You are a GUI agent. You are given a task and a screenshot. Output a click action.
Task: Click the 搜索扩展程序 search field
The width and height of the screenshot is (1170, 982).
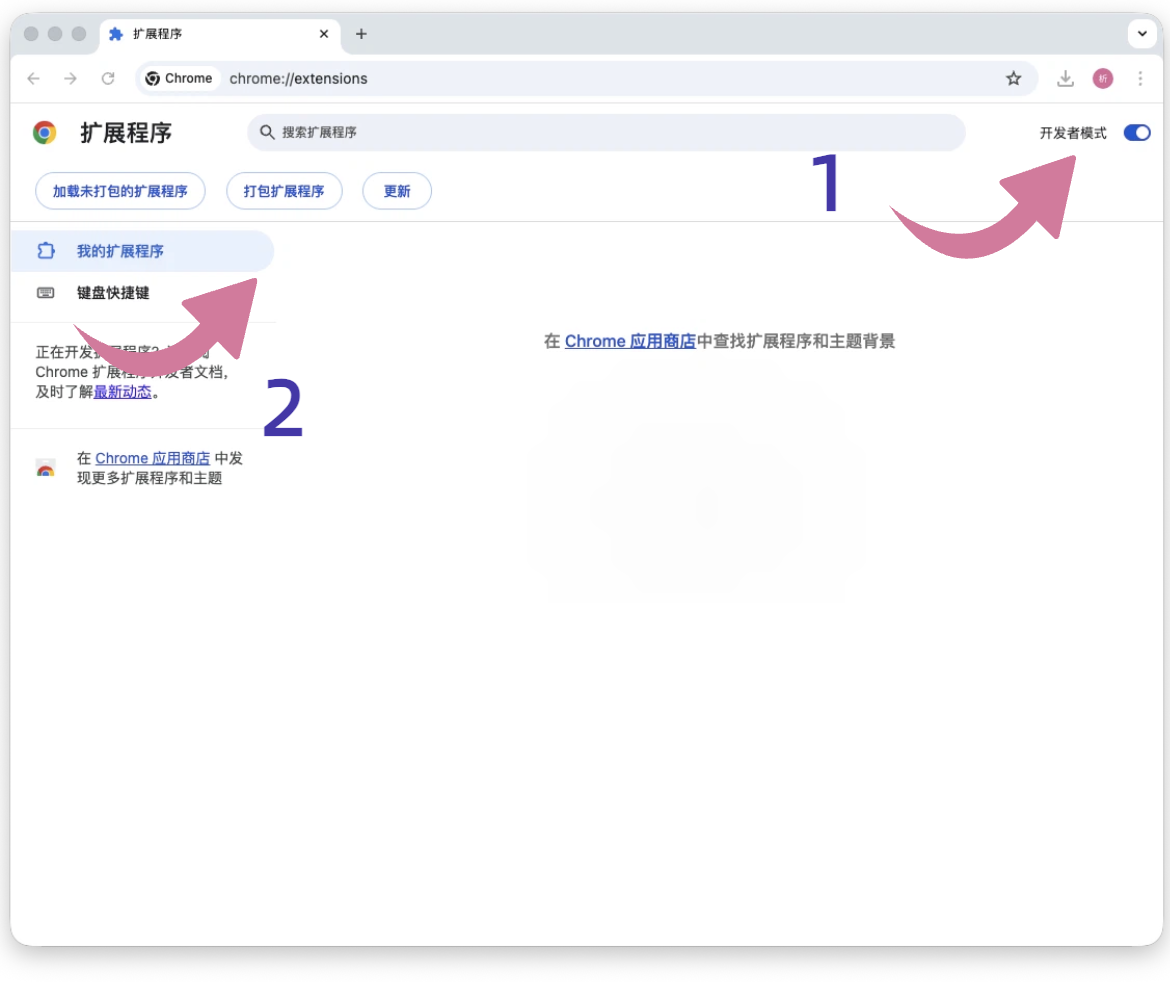point(606,132)
